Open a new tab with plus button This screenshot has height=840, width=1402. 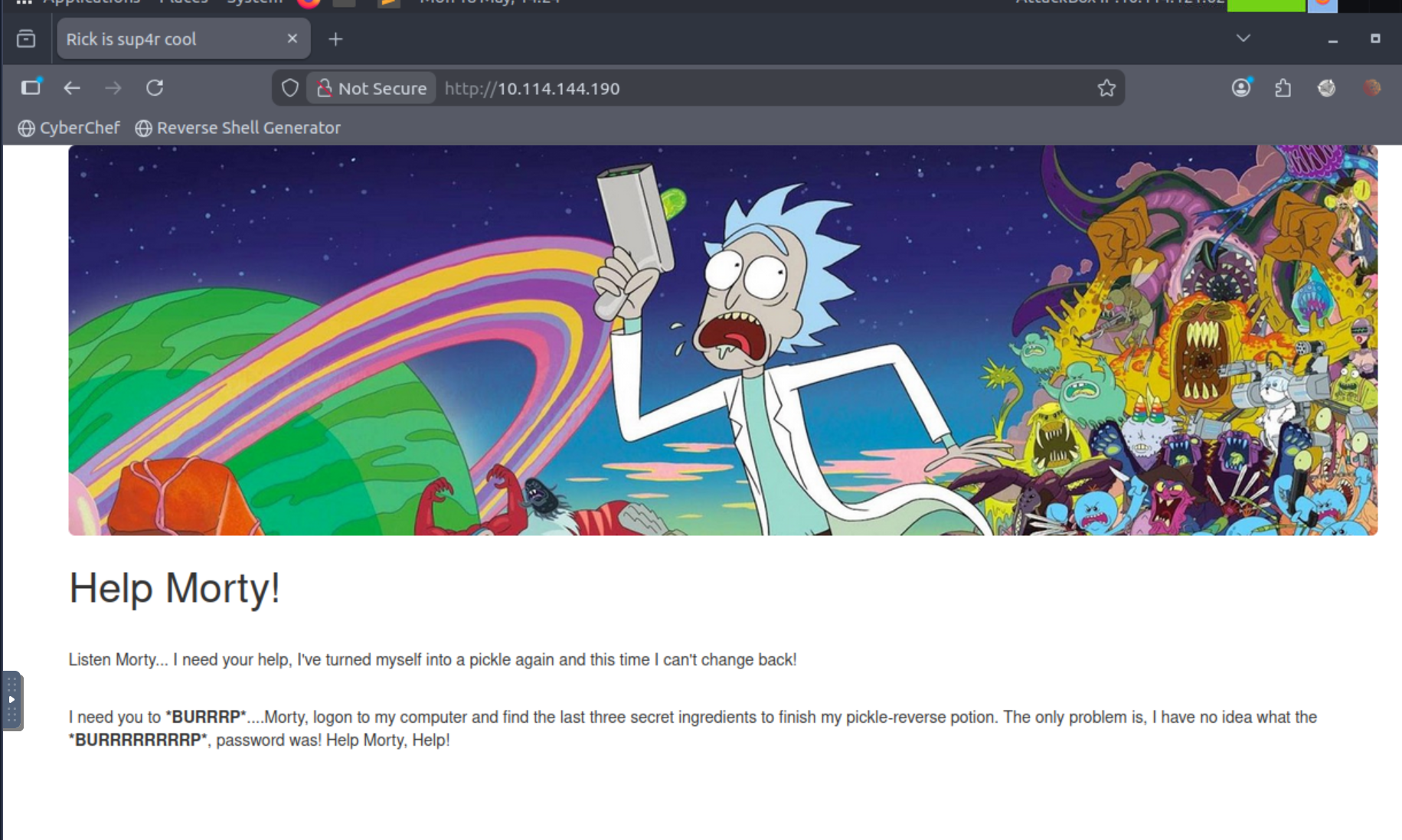335,39
